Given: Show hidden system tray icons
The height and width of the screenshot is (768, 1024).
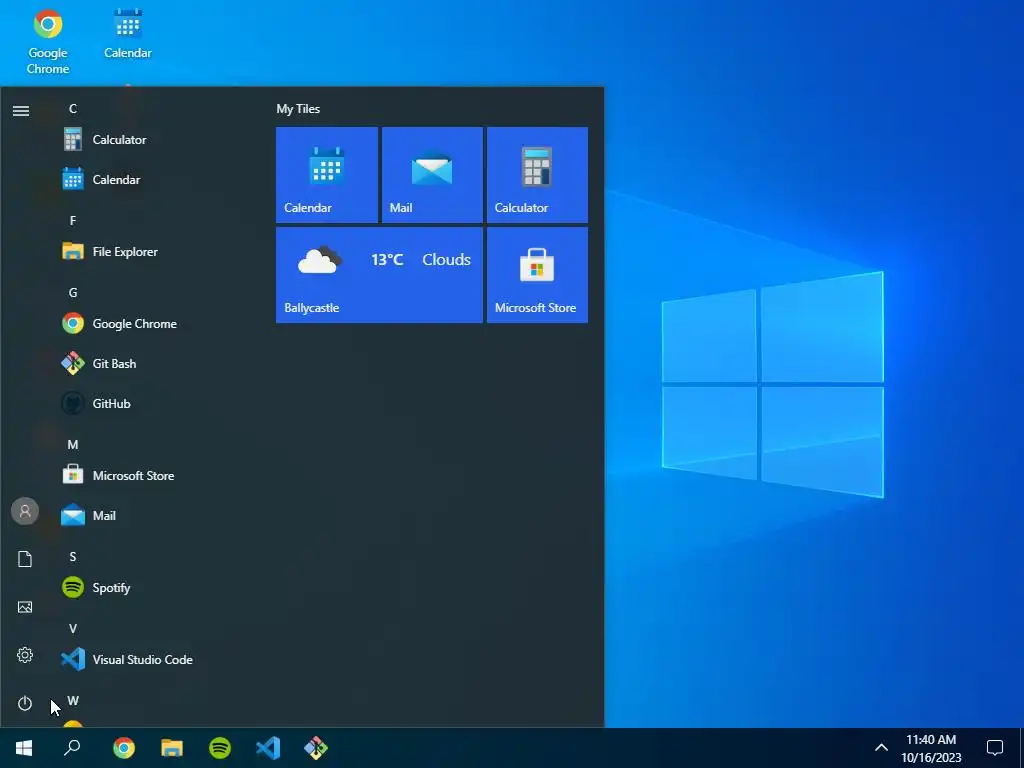Looking at the screenshot, I should [881, 748].
